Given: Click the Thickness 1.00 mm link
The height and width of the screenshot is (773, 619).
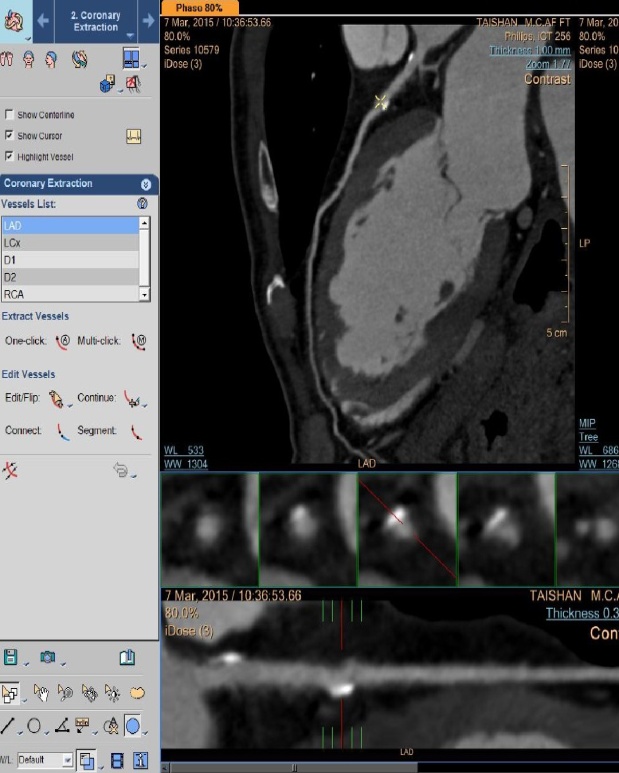Looking at the screenshot, I should point(531,49).
